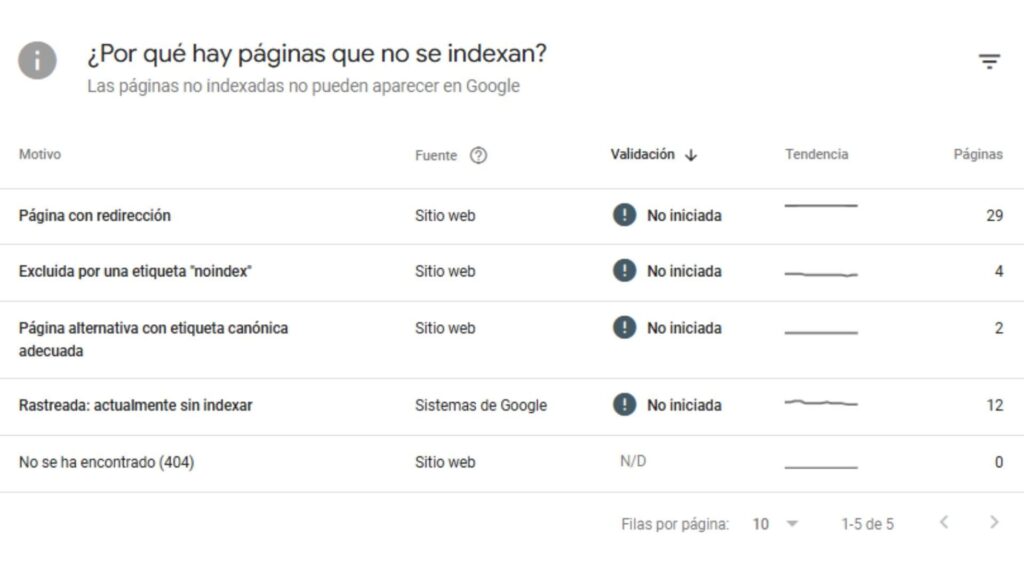
Task: Click warning icon on Página con redirección row
Action: click(x=625, y=215)
